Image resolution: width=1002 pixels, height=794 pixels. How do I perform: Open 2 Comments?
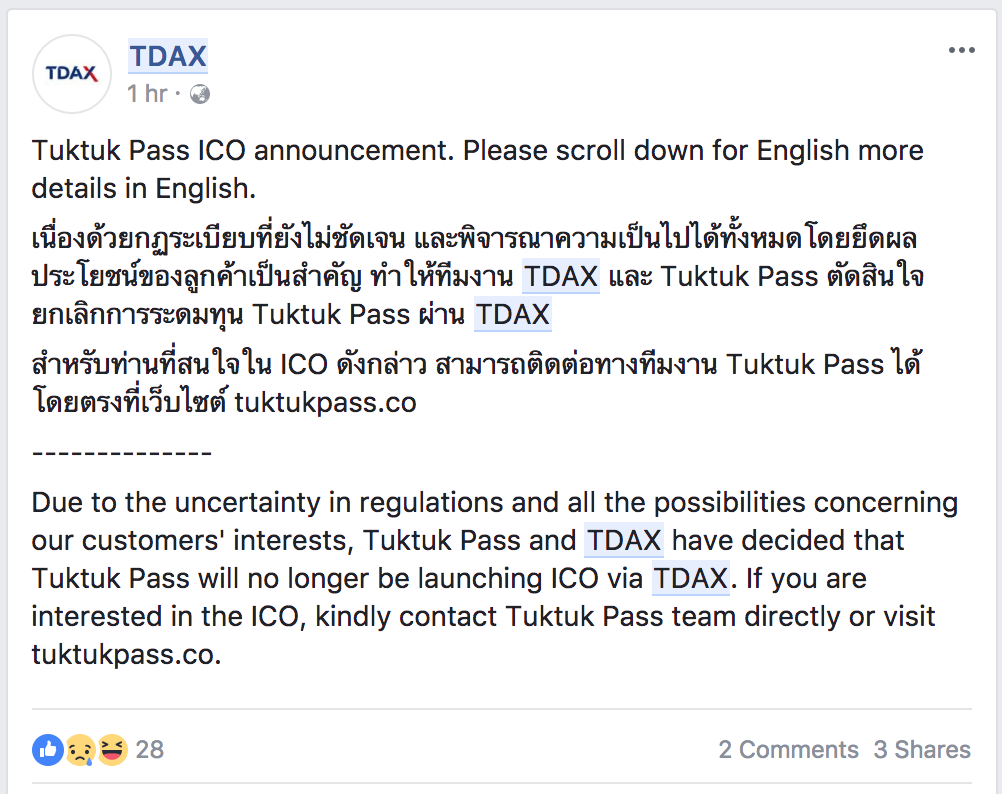pos(788,749)
